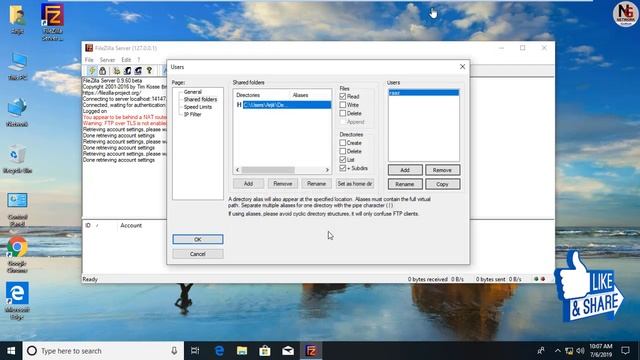
Task: Open Microsoft Store from the taskbar
Action: (x=265, y=351)
